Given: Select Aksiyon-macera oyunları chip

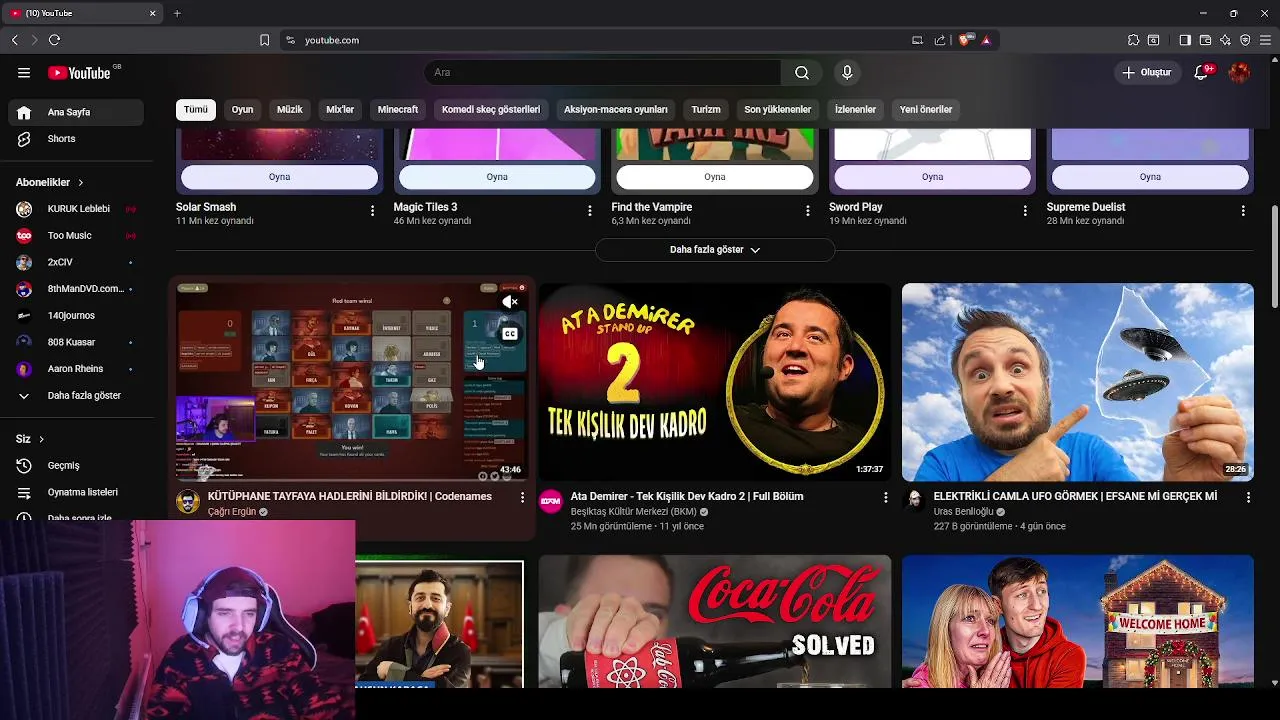Looking at the screenshot, I should click(x=616, y=110).
